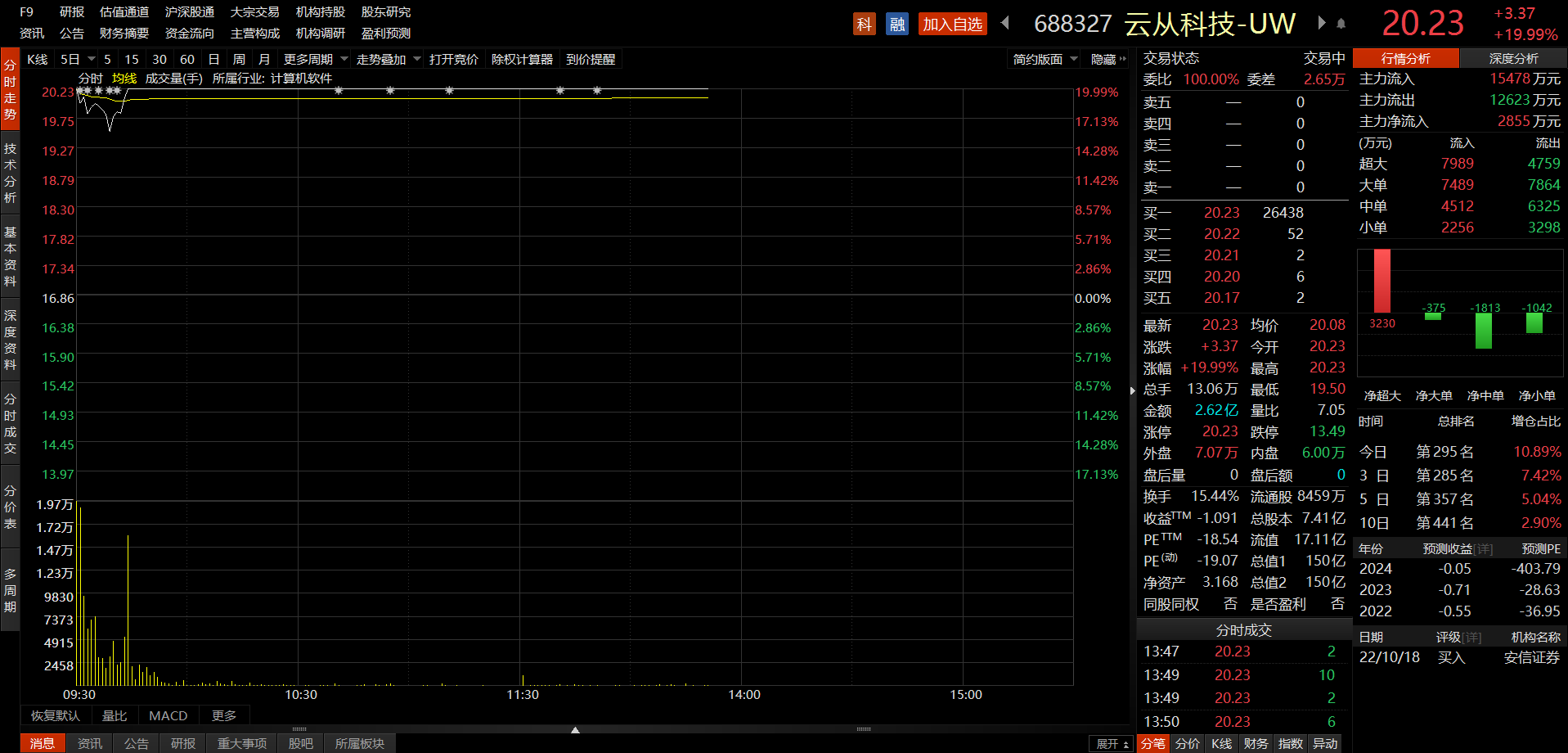
Task: Click the 融 margin trading badge icon
Action: coord(897,25)
